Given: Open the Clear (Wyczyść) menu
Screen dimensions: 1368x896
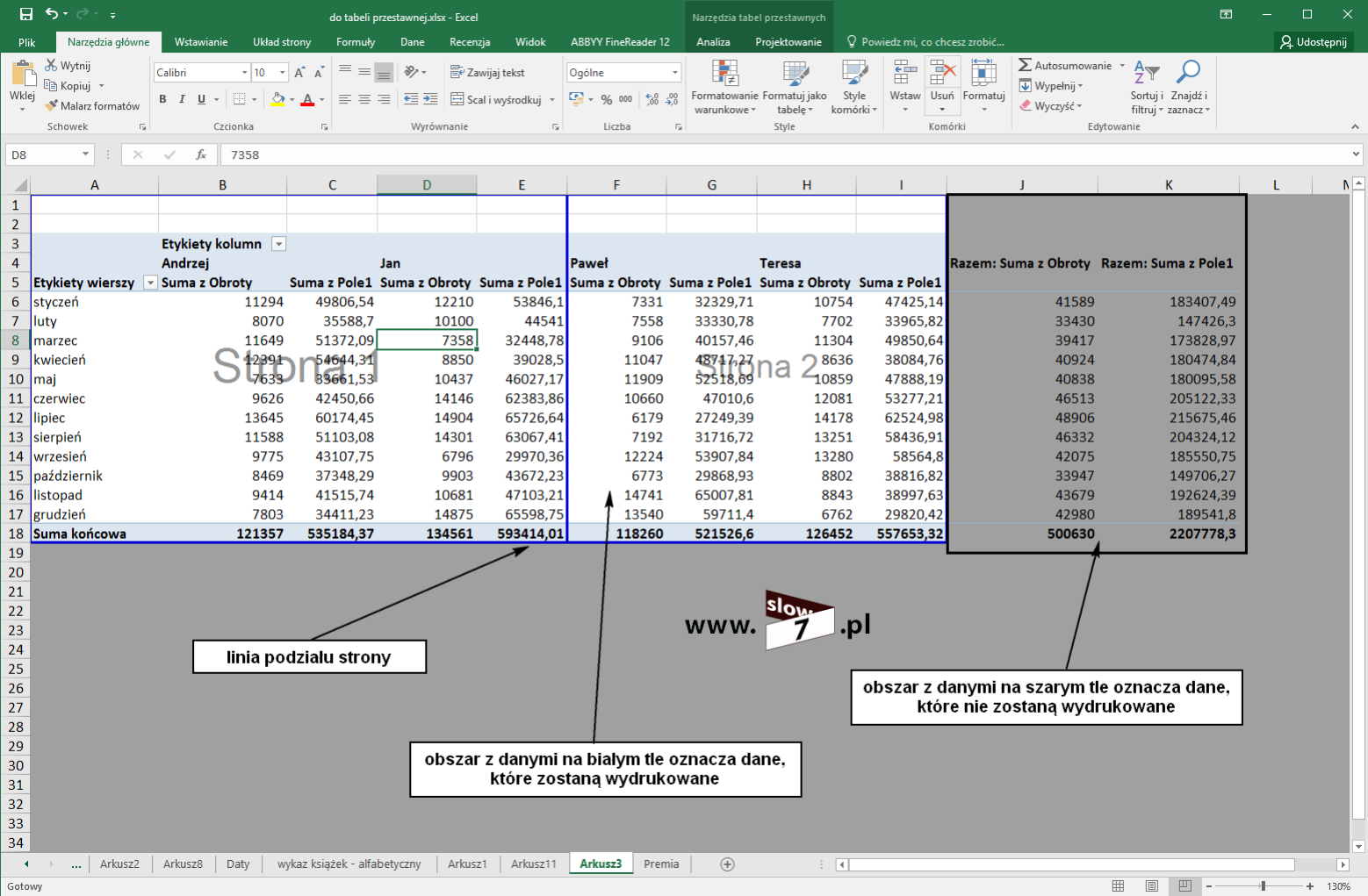Looking at the screenshot, I should point(1050,106).
